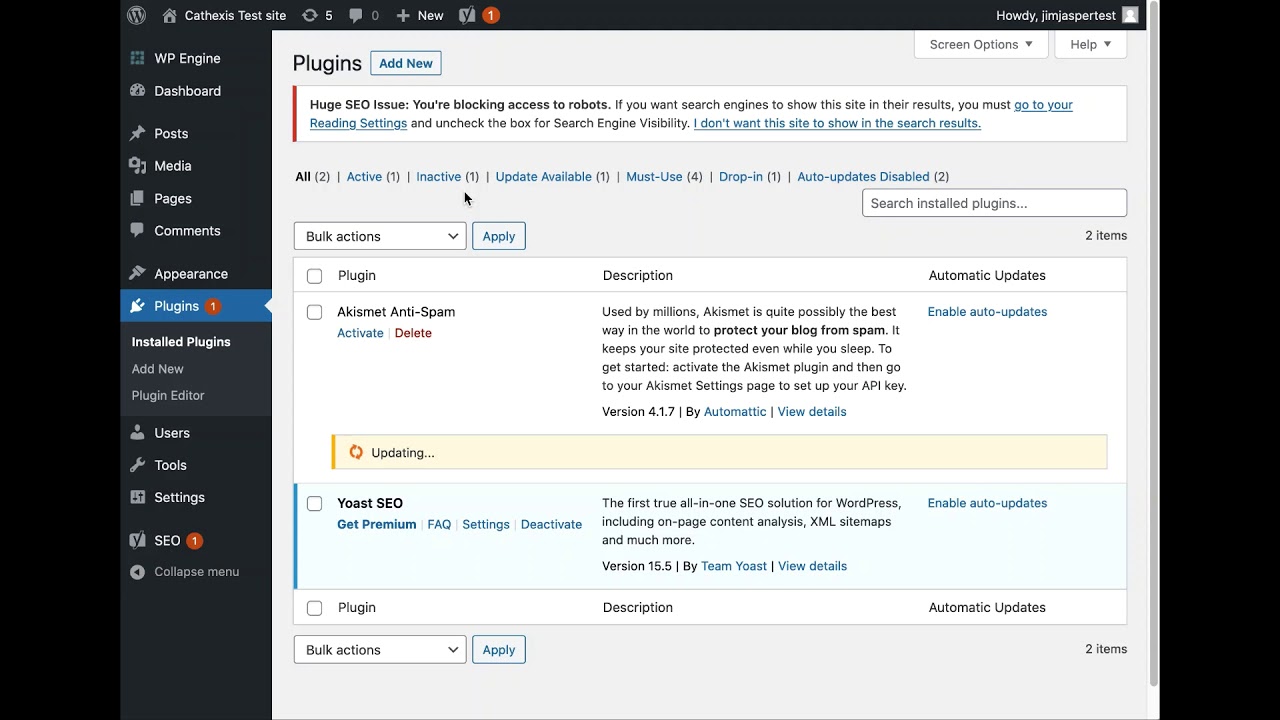This screenshot has width=1280, height=720.
Task: Open updates icon showing 5
Action: tap(310, 15)
